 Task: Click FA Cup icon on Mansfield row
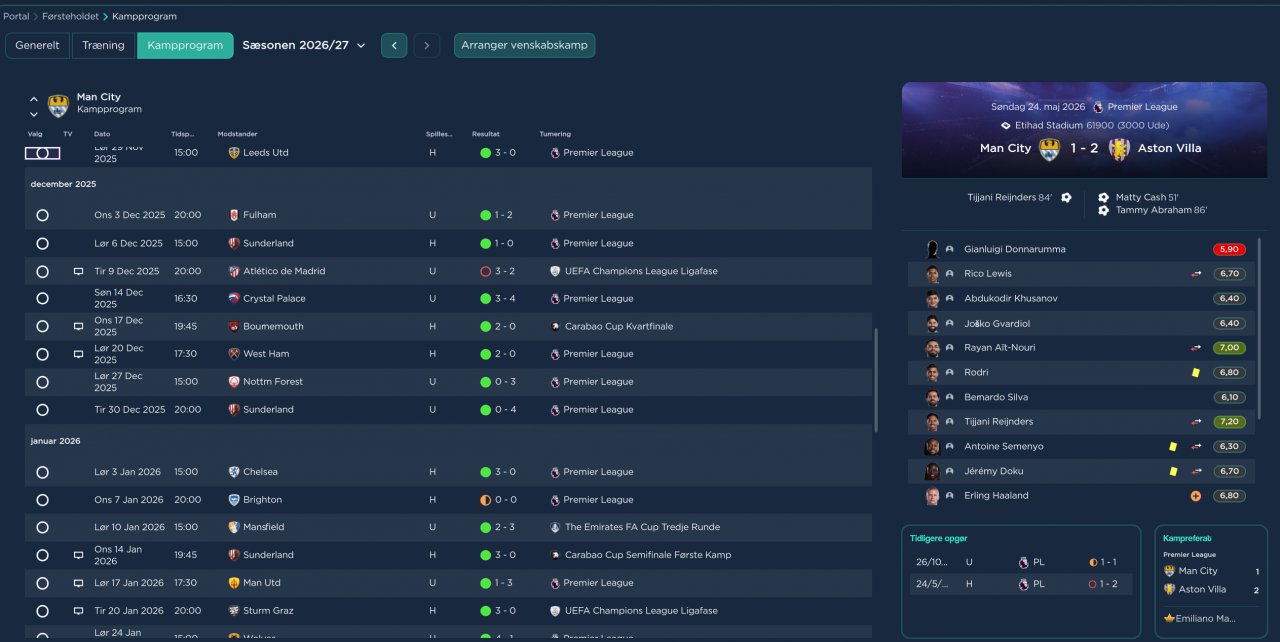[x=555, y=527]
